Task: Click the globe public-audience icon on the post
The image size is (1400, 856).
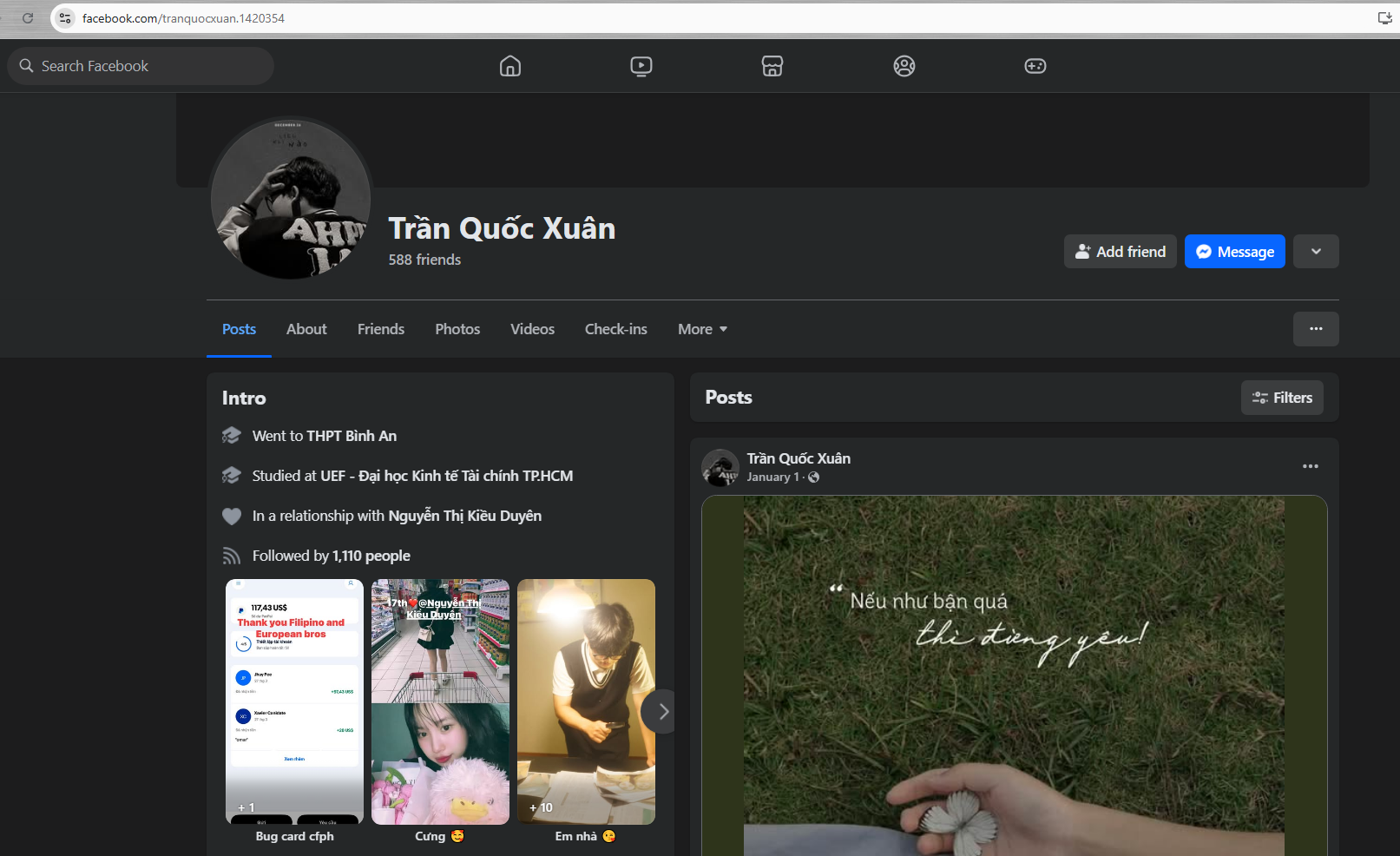Action: (x=813, y=477)
